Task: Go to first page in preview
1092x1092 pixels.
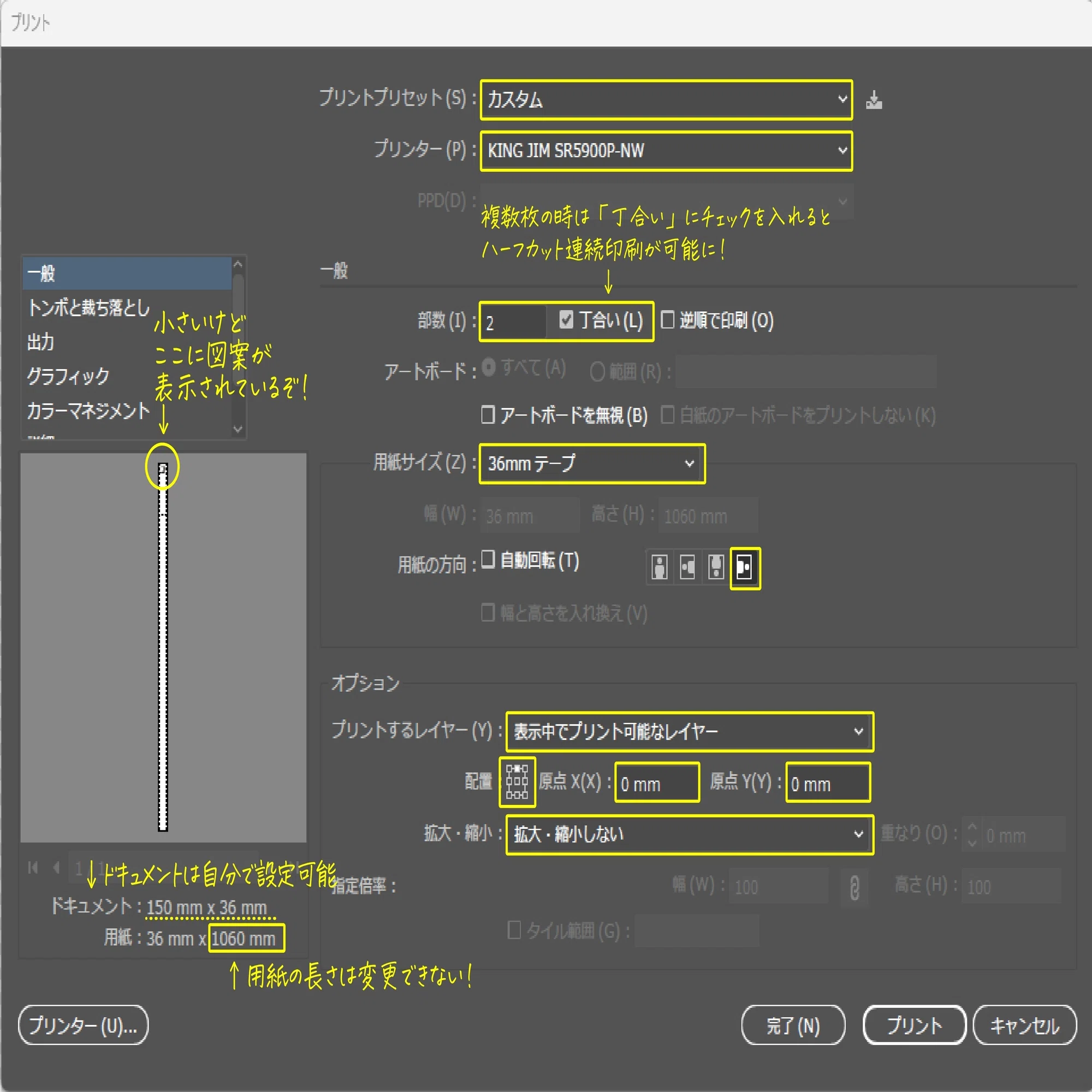Action: pos(33,868)
